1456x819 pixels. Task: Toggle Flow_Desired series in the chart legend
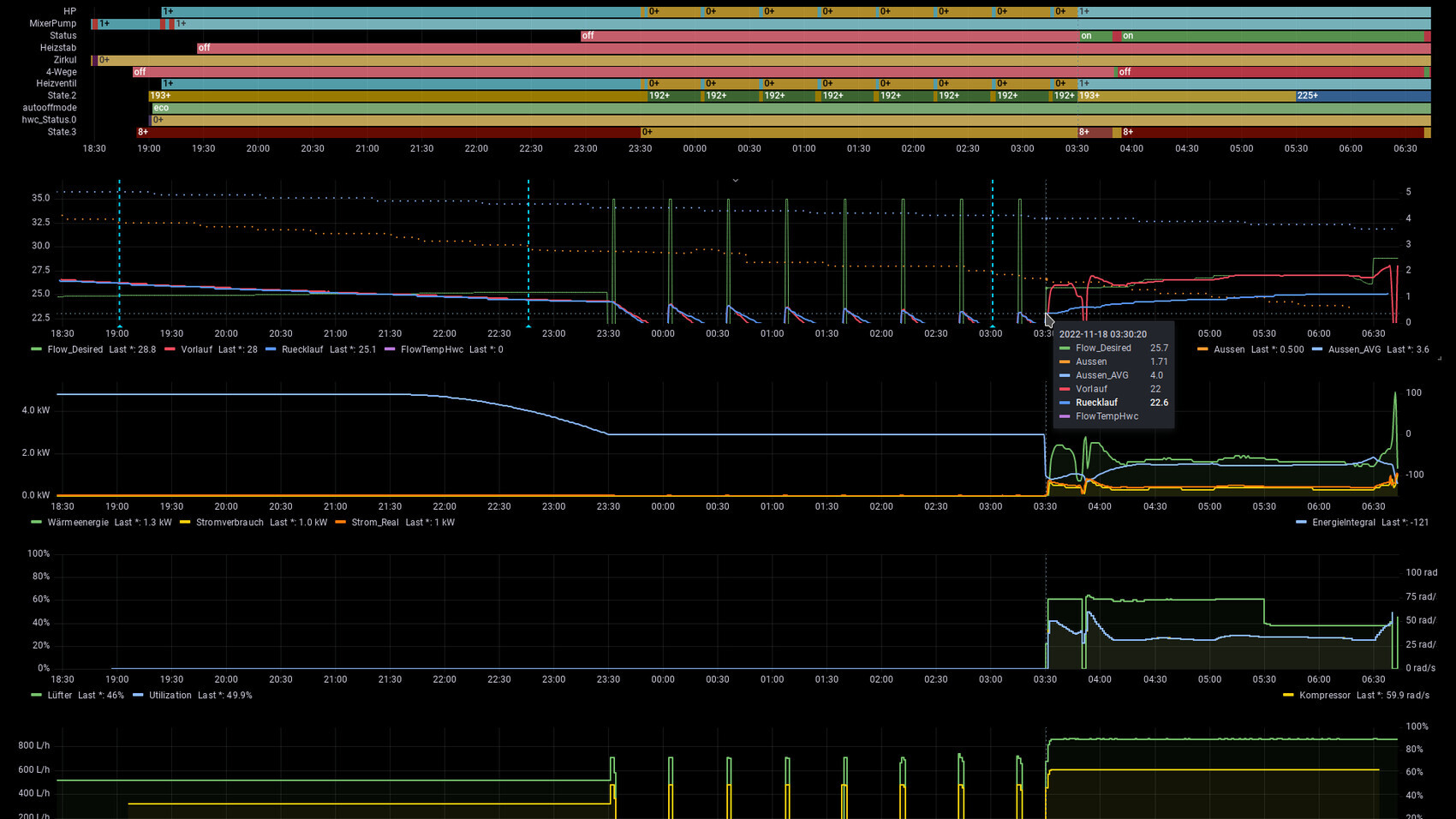[75, 350]
